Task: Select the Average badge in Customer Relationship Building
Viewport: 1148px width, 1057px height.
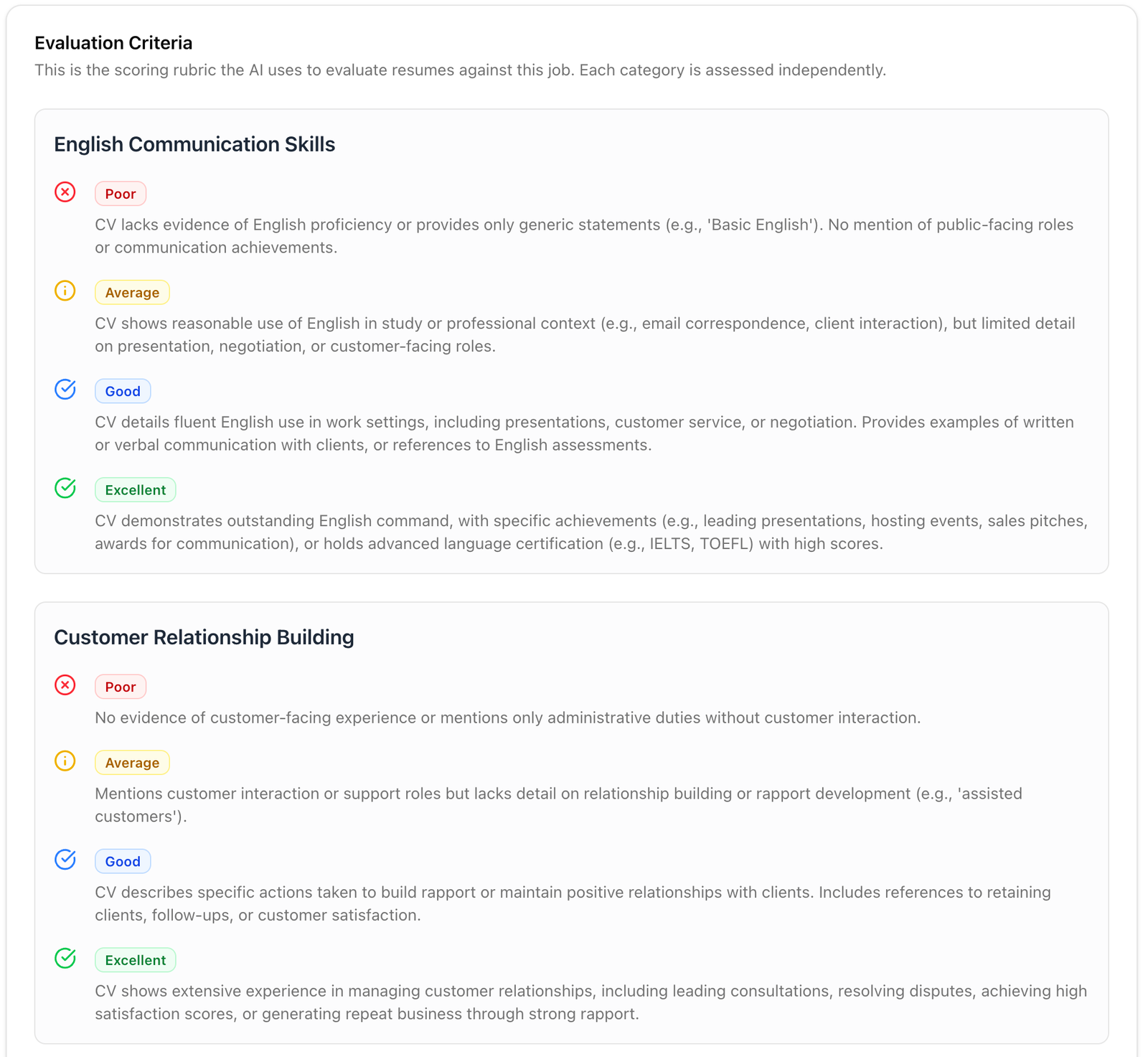Action: click(132, 762)
